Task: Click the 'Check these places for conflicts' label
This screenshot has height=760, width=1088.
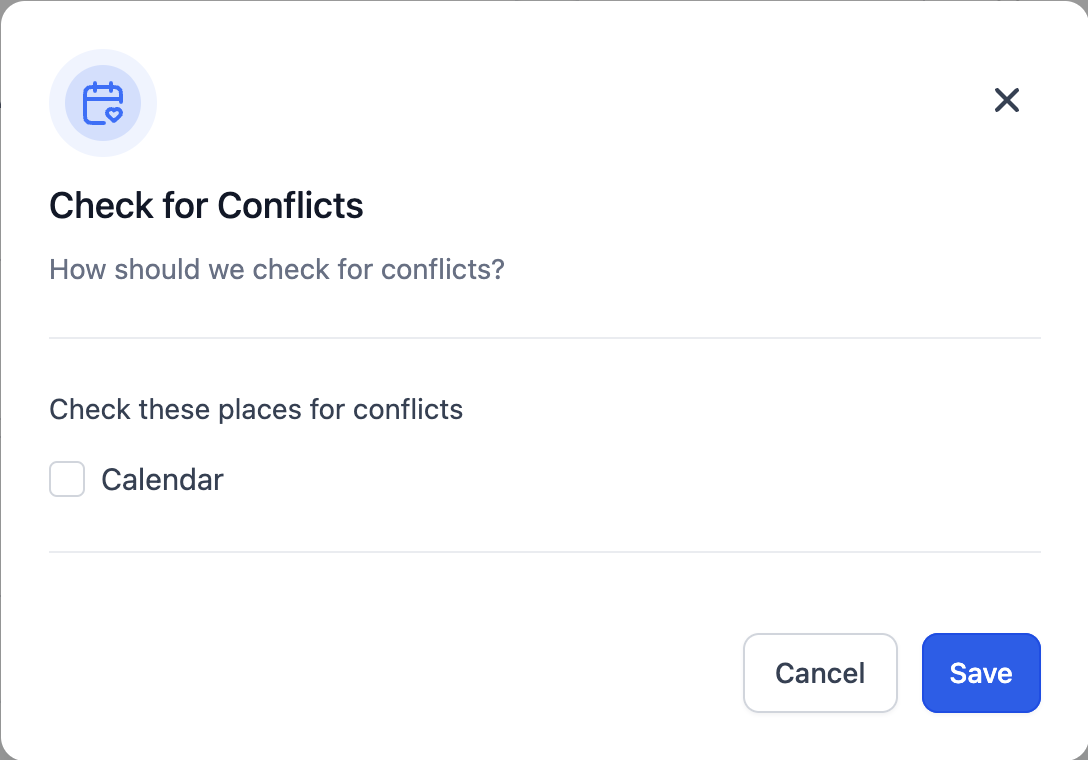Action: pos(256,409)
